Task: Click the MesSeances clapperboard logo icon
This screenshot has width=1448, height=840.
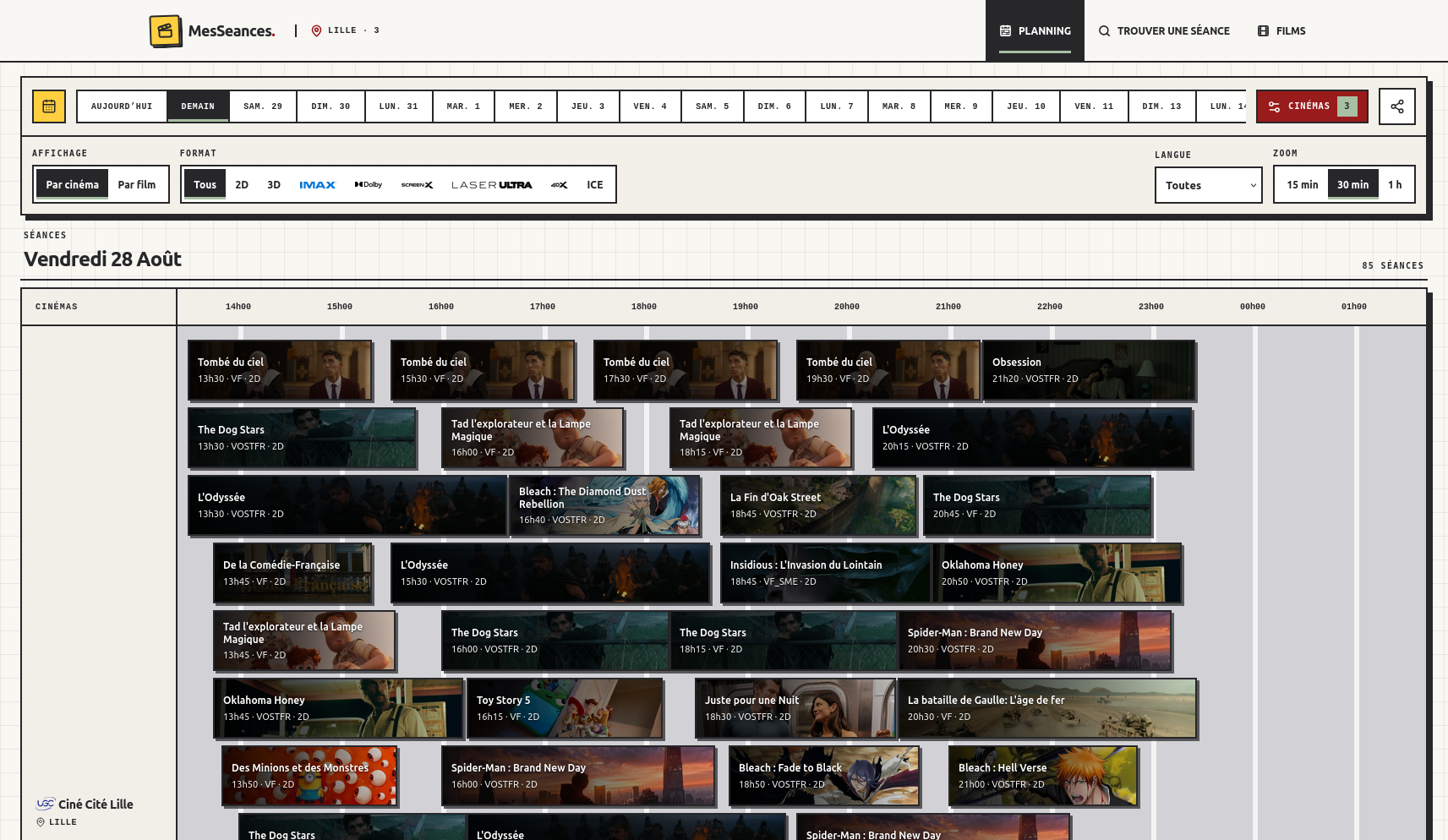Action: [166, 31]
